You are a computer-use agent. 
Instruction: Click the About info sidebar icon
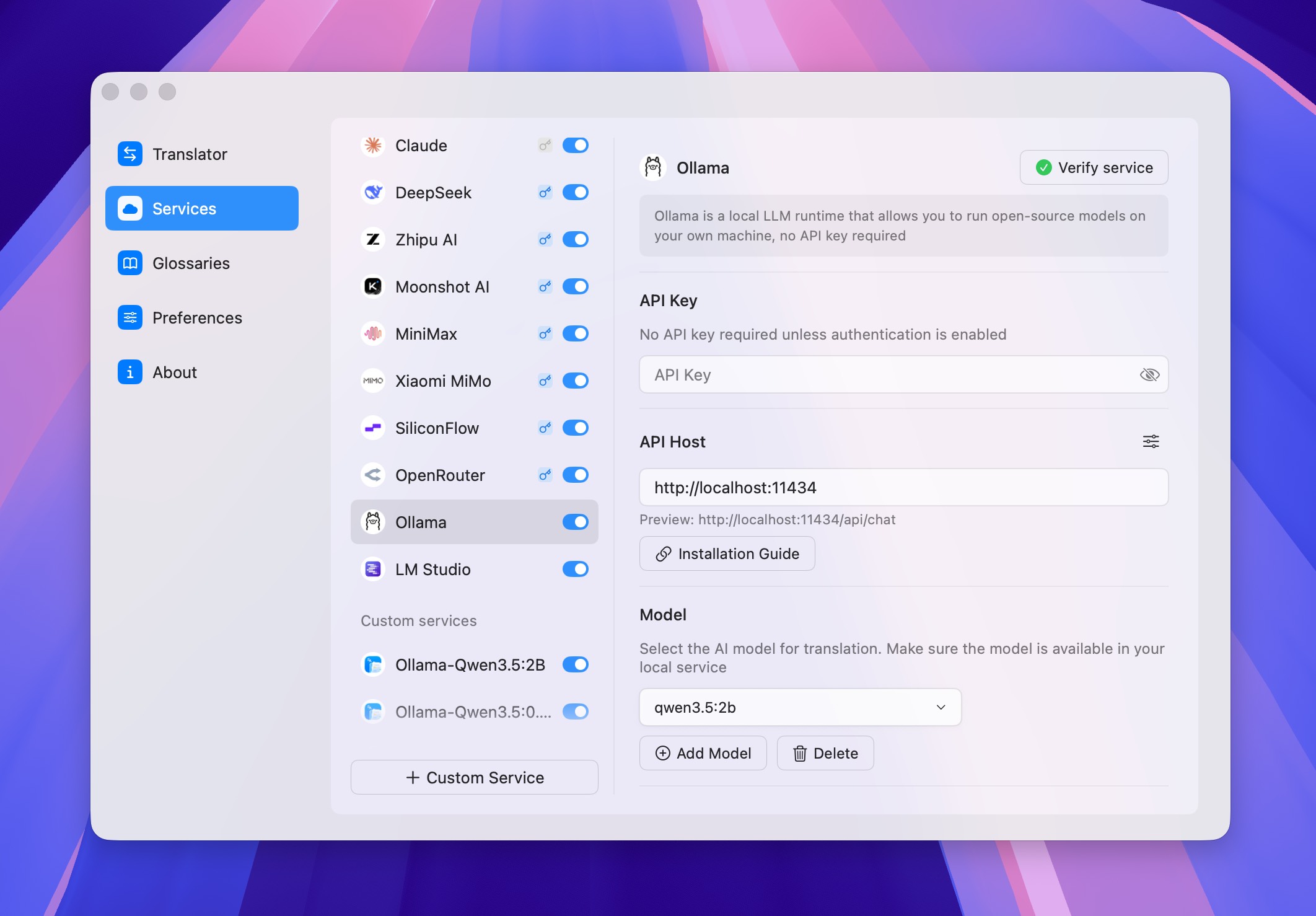(x=130, y=372)
